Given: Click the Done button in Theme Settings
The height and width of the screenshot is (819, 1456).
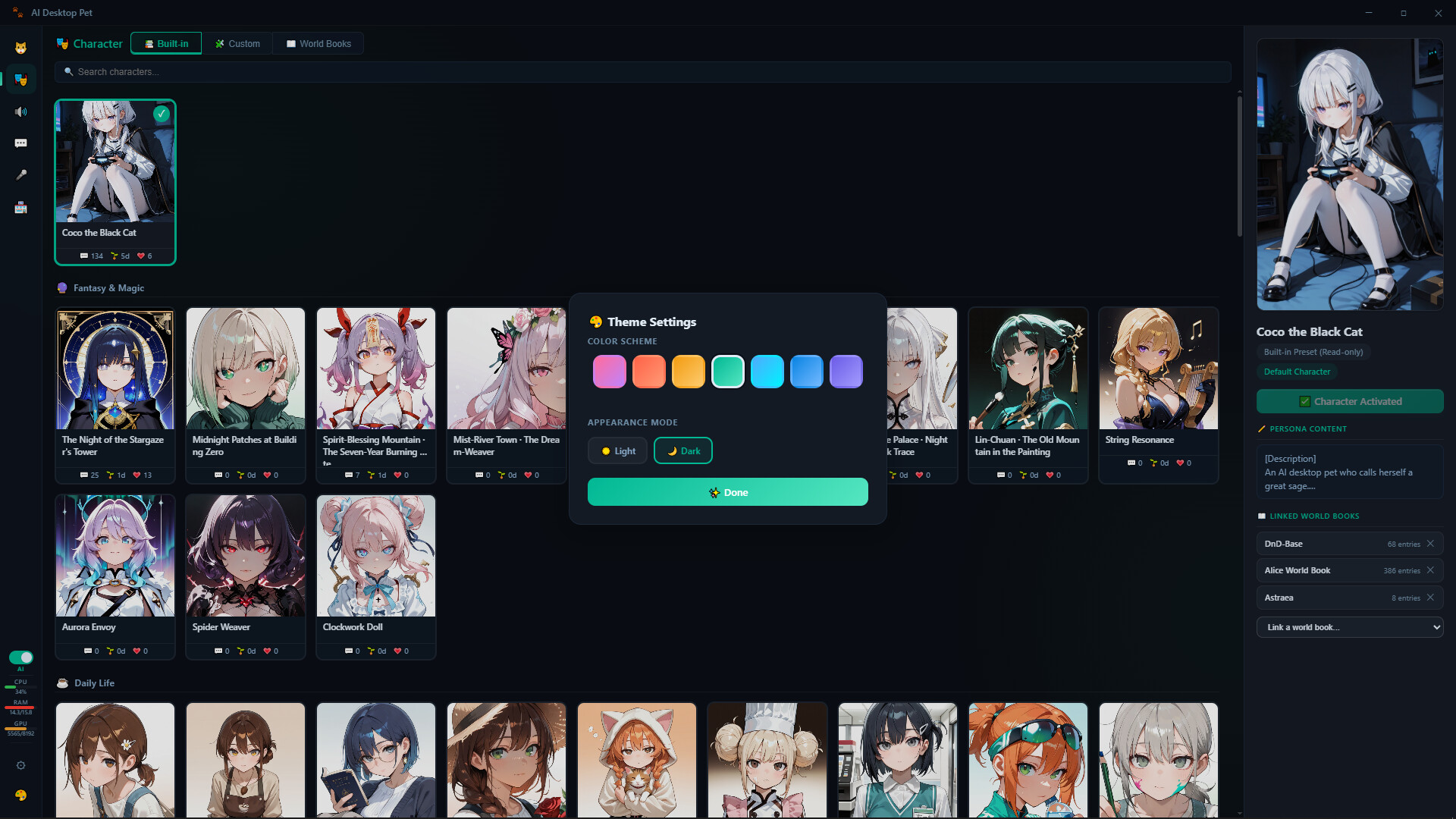Looking at the screenshot, I should [x=727, y=492].
